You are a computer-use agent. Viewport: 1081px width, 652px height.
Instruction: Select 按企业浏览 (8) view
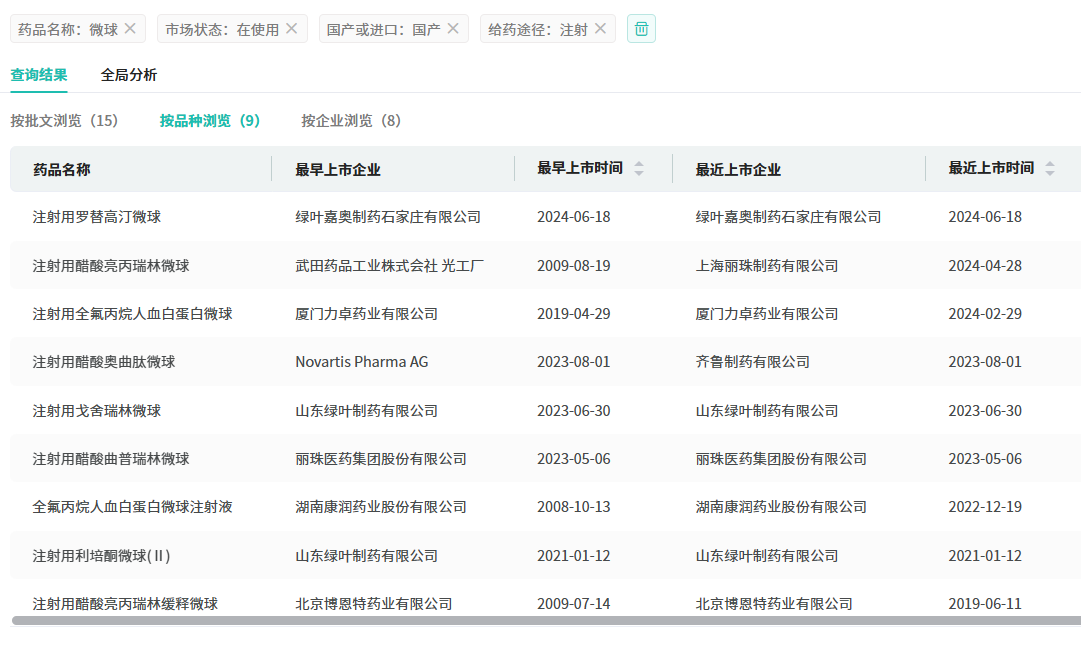pyautogui.click(x=351, y=121)
